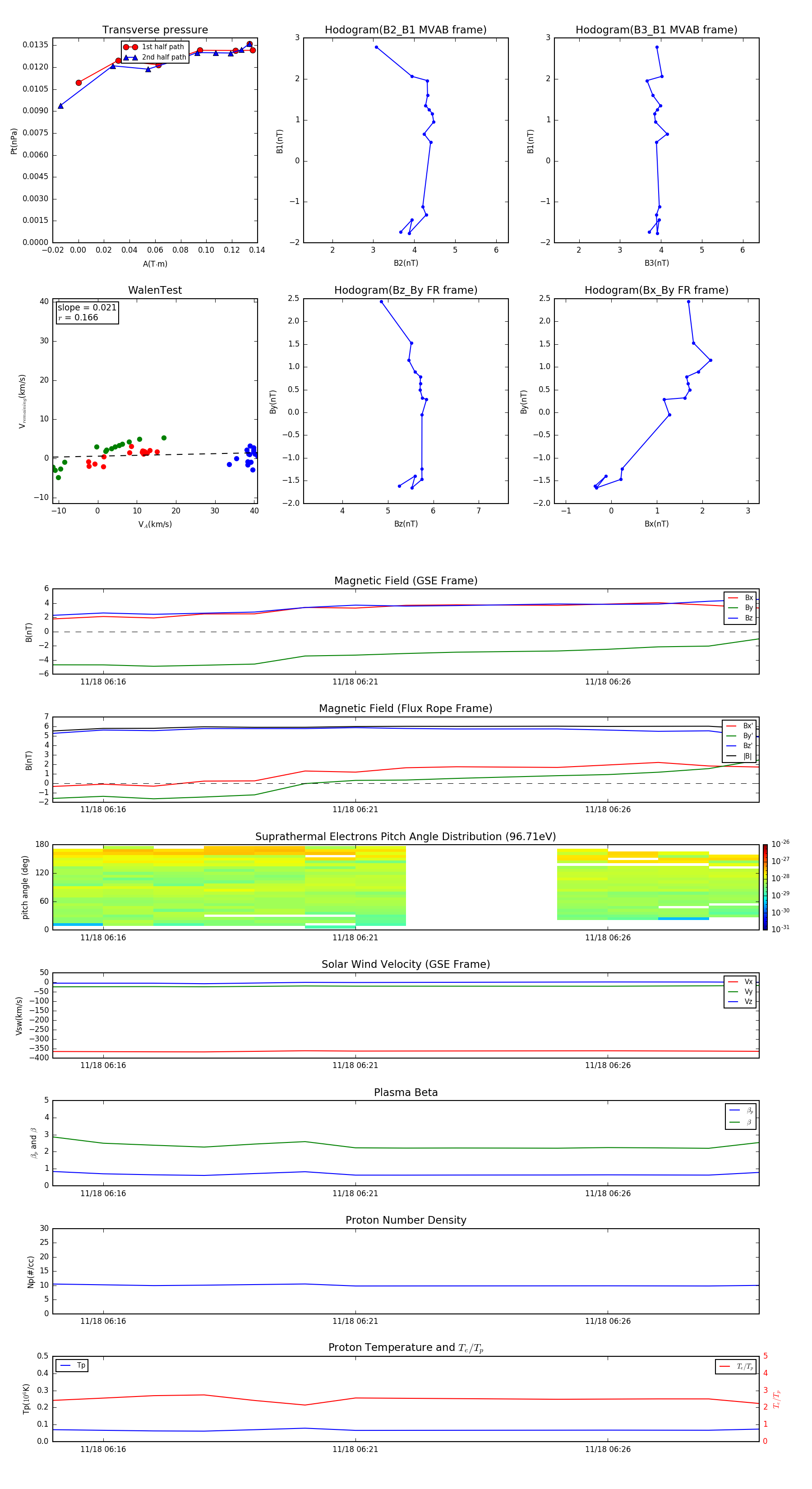
Task: Click the WalenTest plot title
Action: coord(155,290)
